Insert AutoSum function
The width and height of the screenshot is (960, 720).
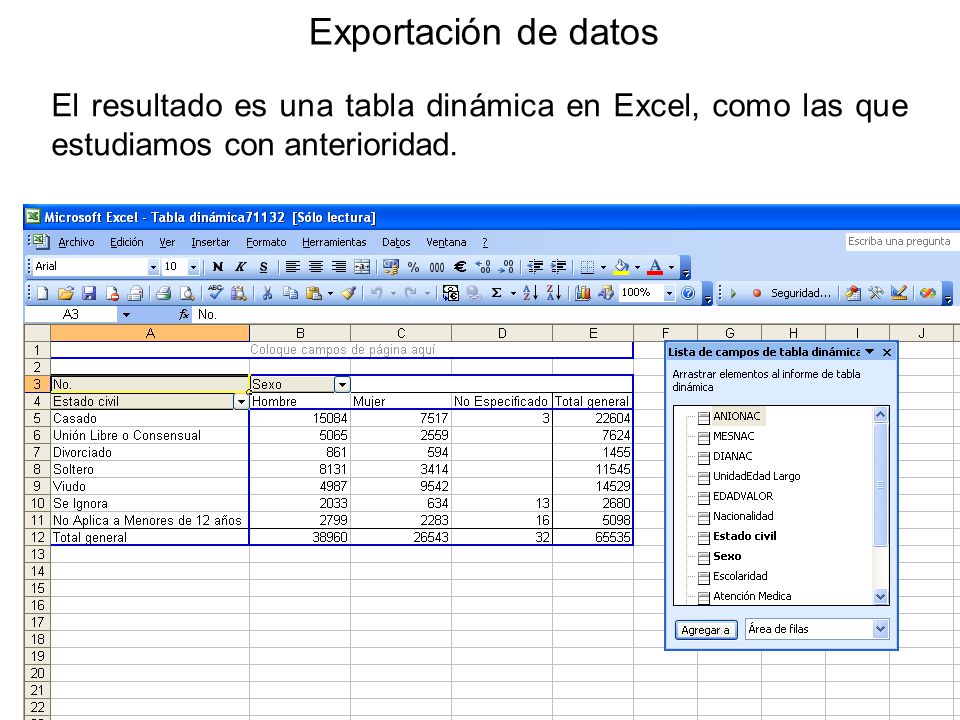[497, 293]
